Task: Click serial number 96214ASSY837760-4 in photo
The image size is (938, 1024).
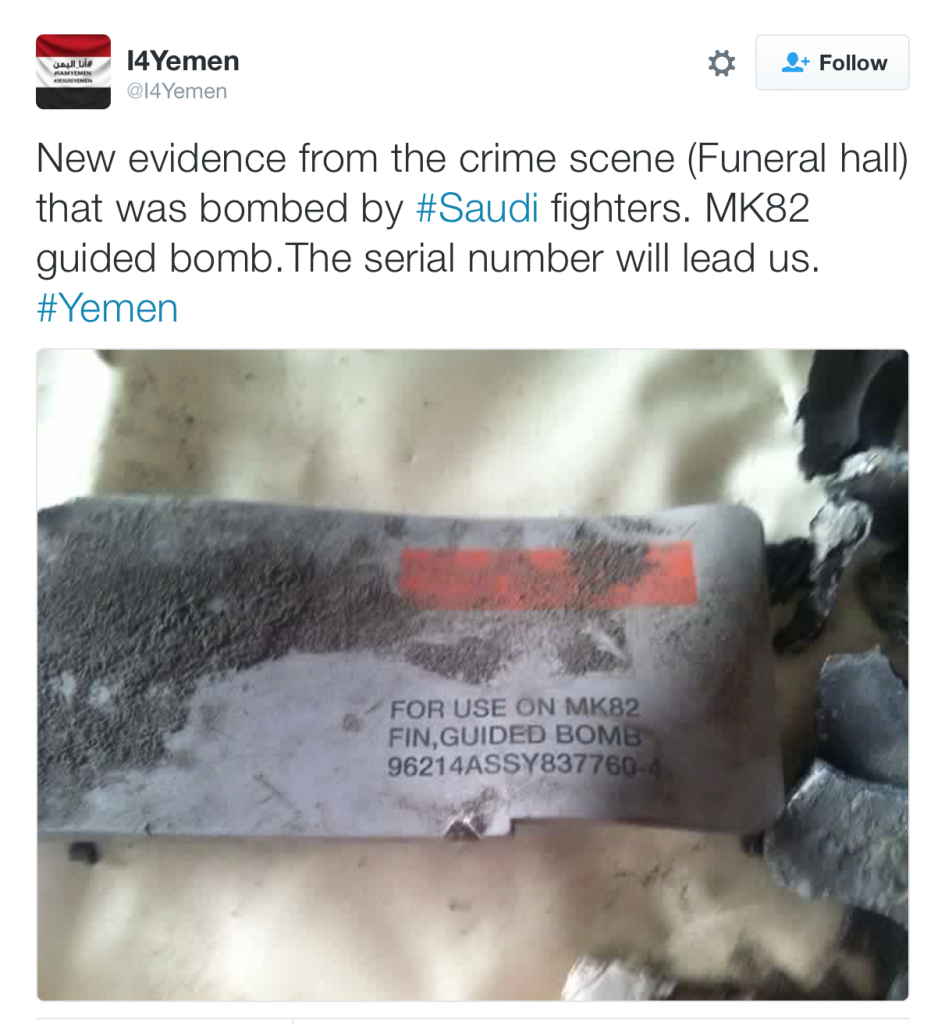Action: 525,765
